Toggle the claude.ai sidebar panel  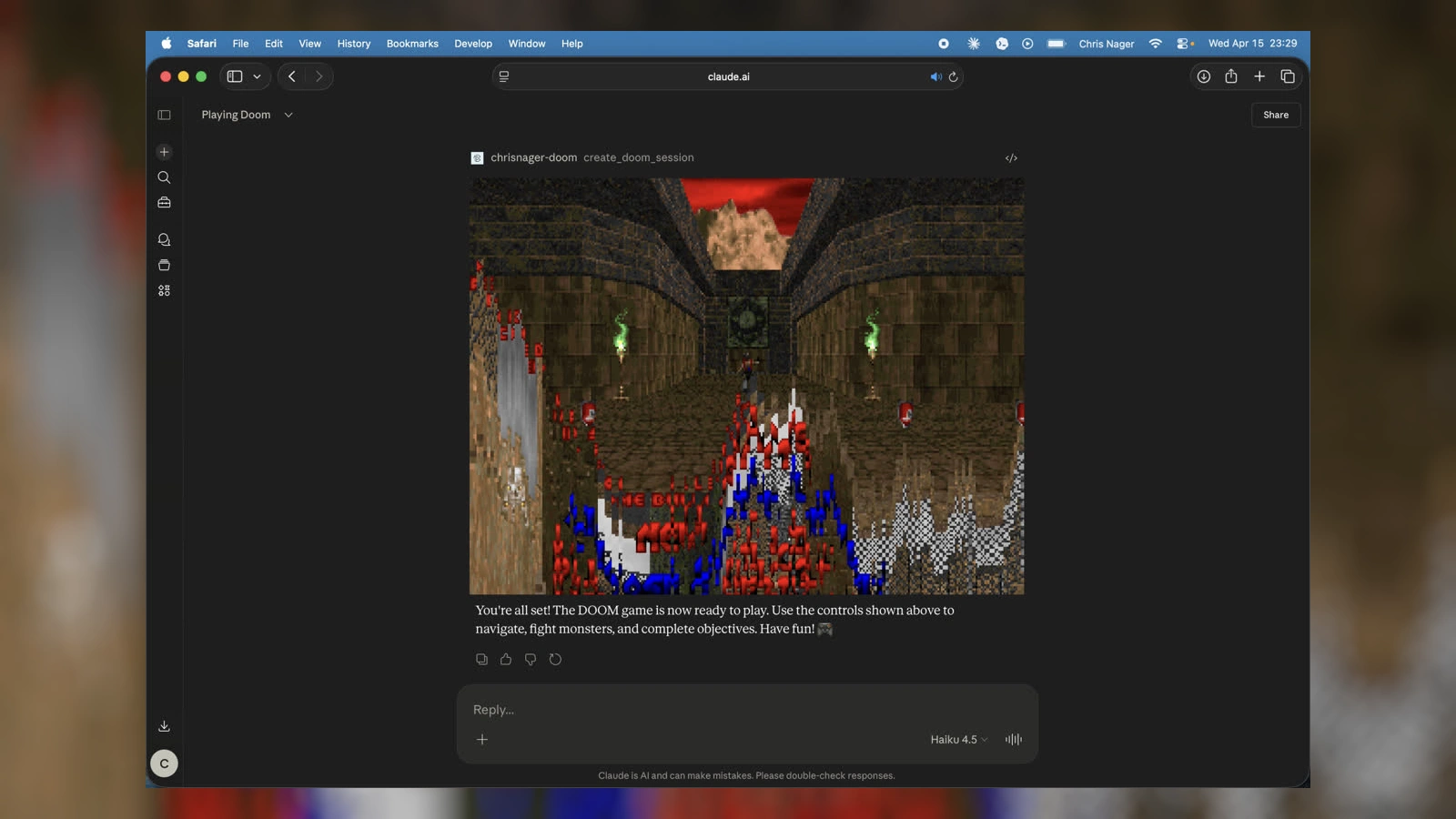(x=164, y=115)
